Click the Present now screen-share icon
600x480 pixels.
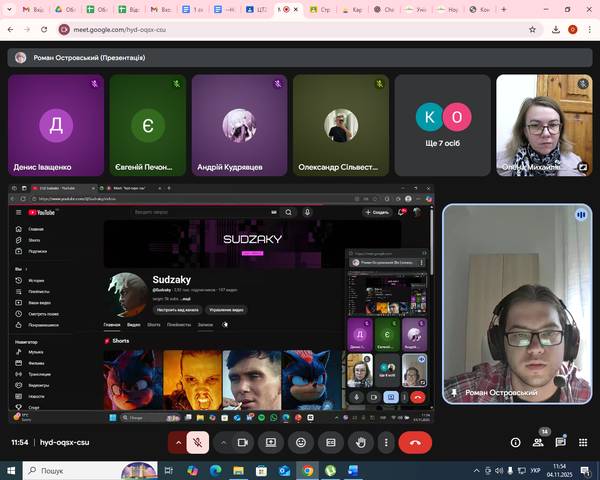[270, 442]
